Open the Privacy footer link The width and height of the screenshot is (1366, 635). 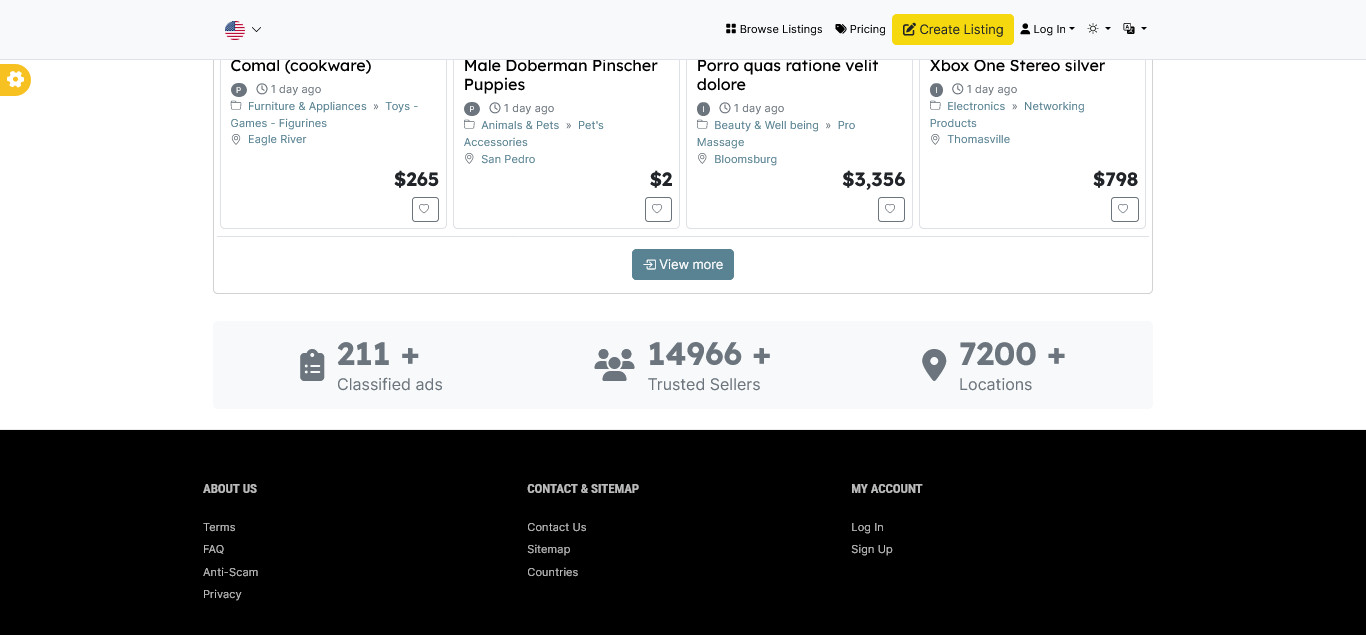[222, 594]
